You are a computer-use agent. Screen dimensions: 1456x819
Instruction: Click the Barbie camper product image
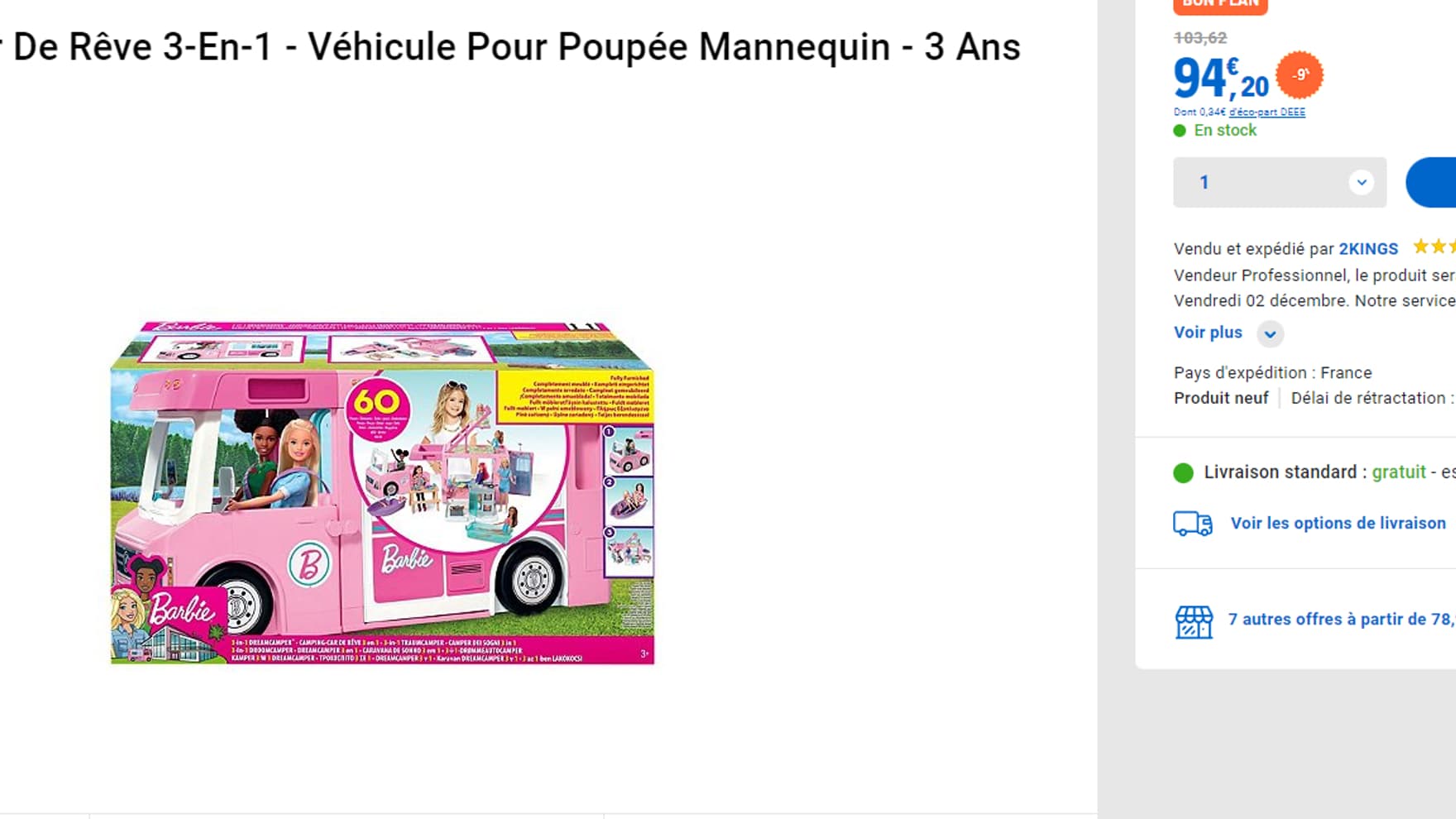382,493
